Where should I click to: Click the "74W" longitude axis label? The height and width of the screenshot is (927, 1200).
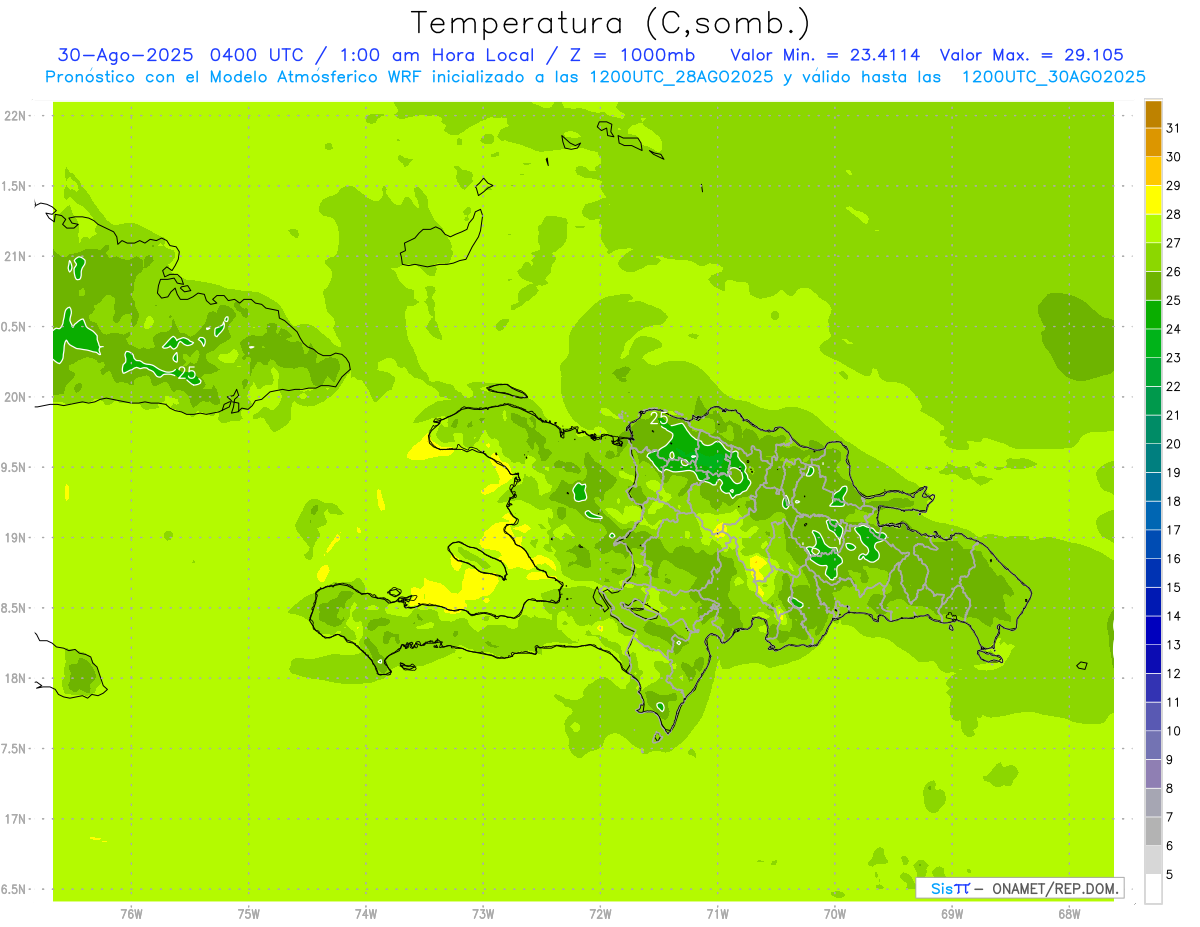click(x=366, y=915)
